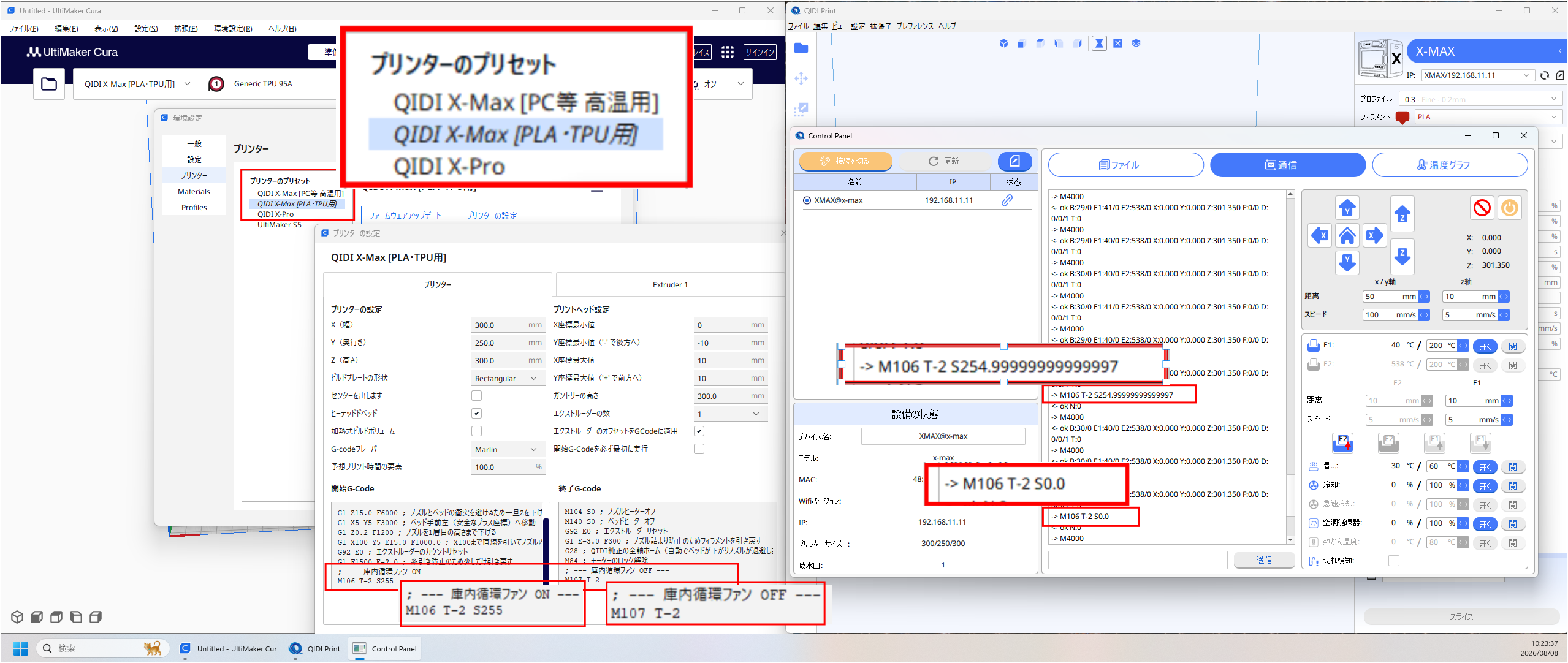The image size is (1568, 663).
Task: Open the Cura marketplace grid icon
Action: (728, 52)
